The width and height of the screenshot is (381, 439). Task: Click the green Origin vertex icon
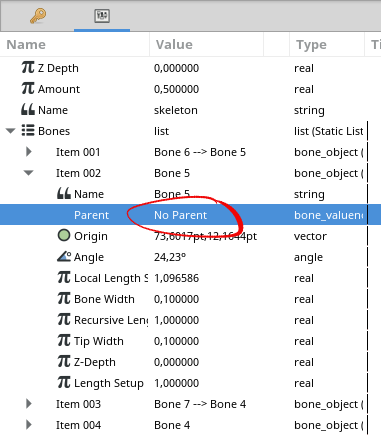point(64,235)
